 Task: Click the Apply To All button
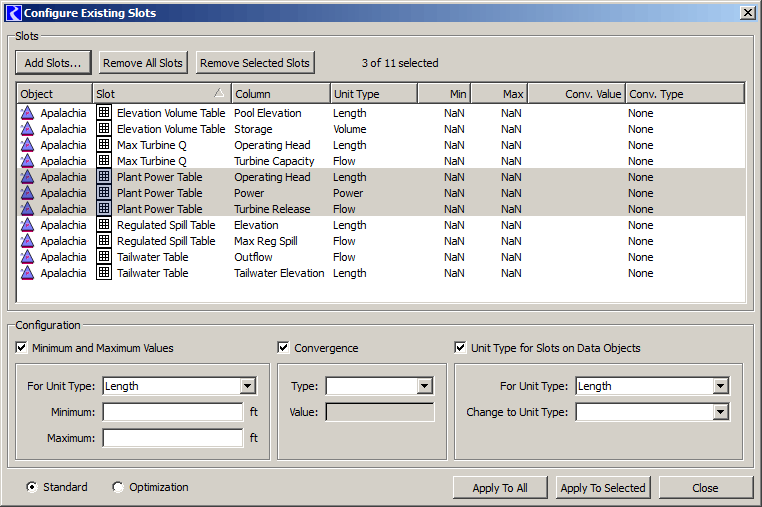(500, 488)
